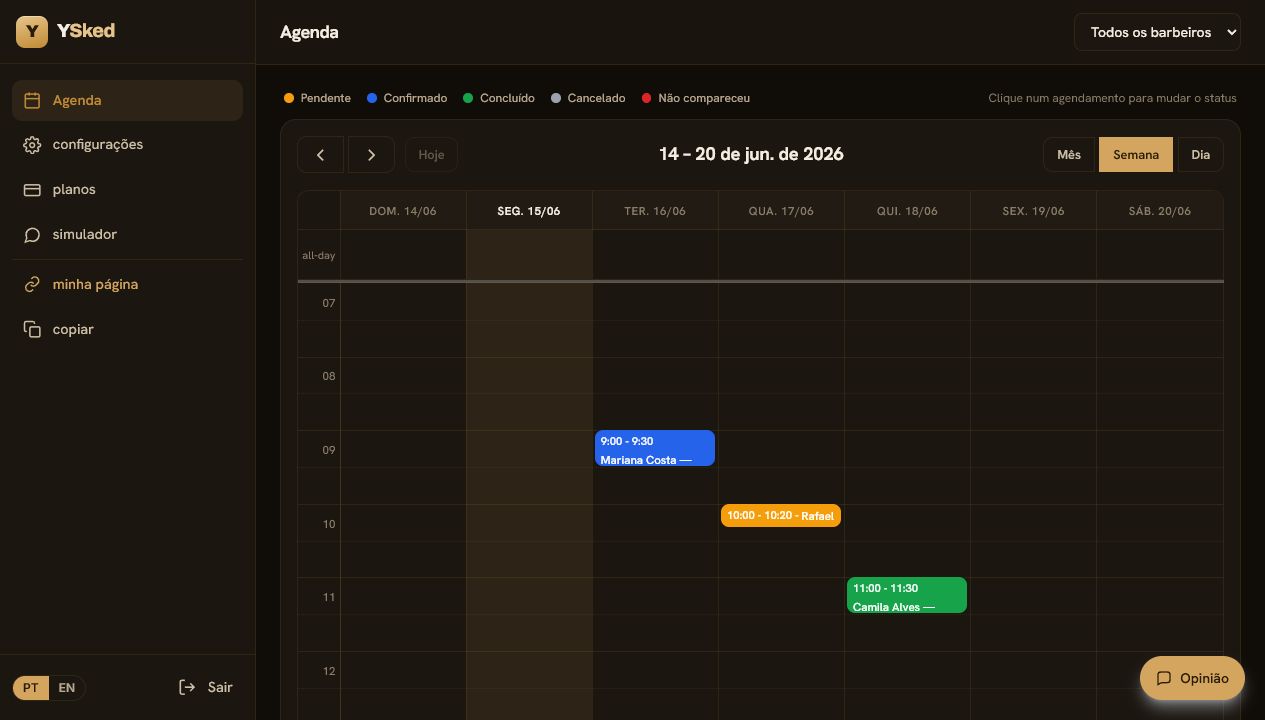Click the Confirmado blue legend dot
The image size is (1265, 720).
(372, 98)
